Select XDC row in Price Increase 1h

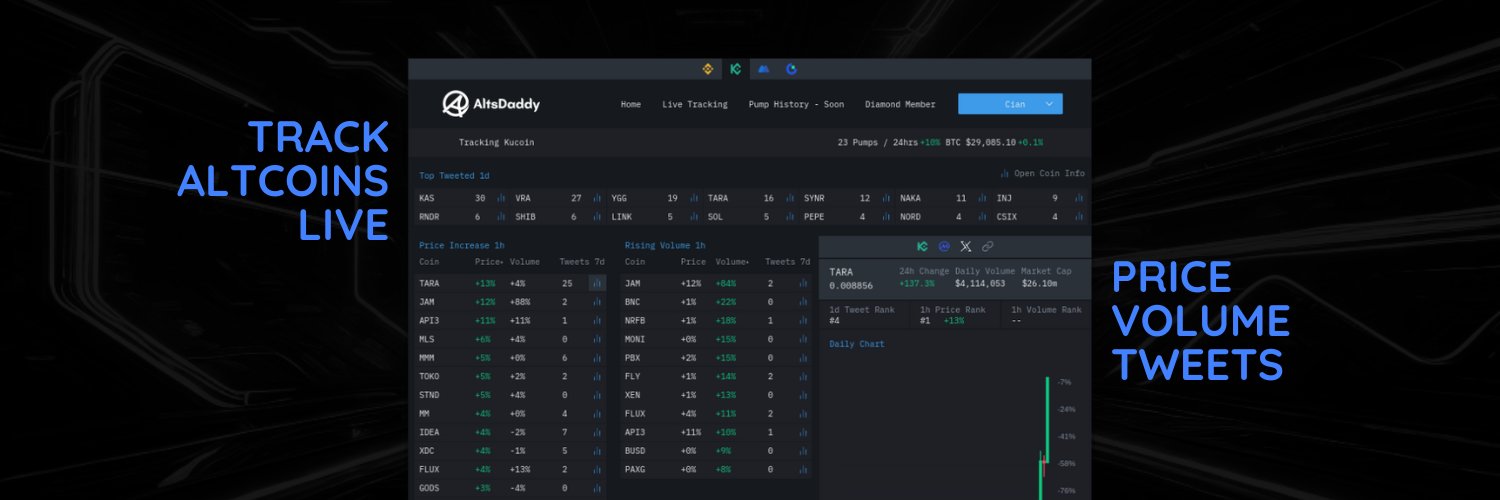[511, 451]
